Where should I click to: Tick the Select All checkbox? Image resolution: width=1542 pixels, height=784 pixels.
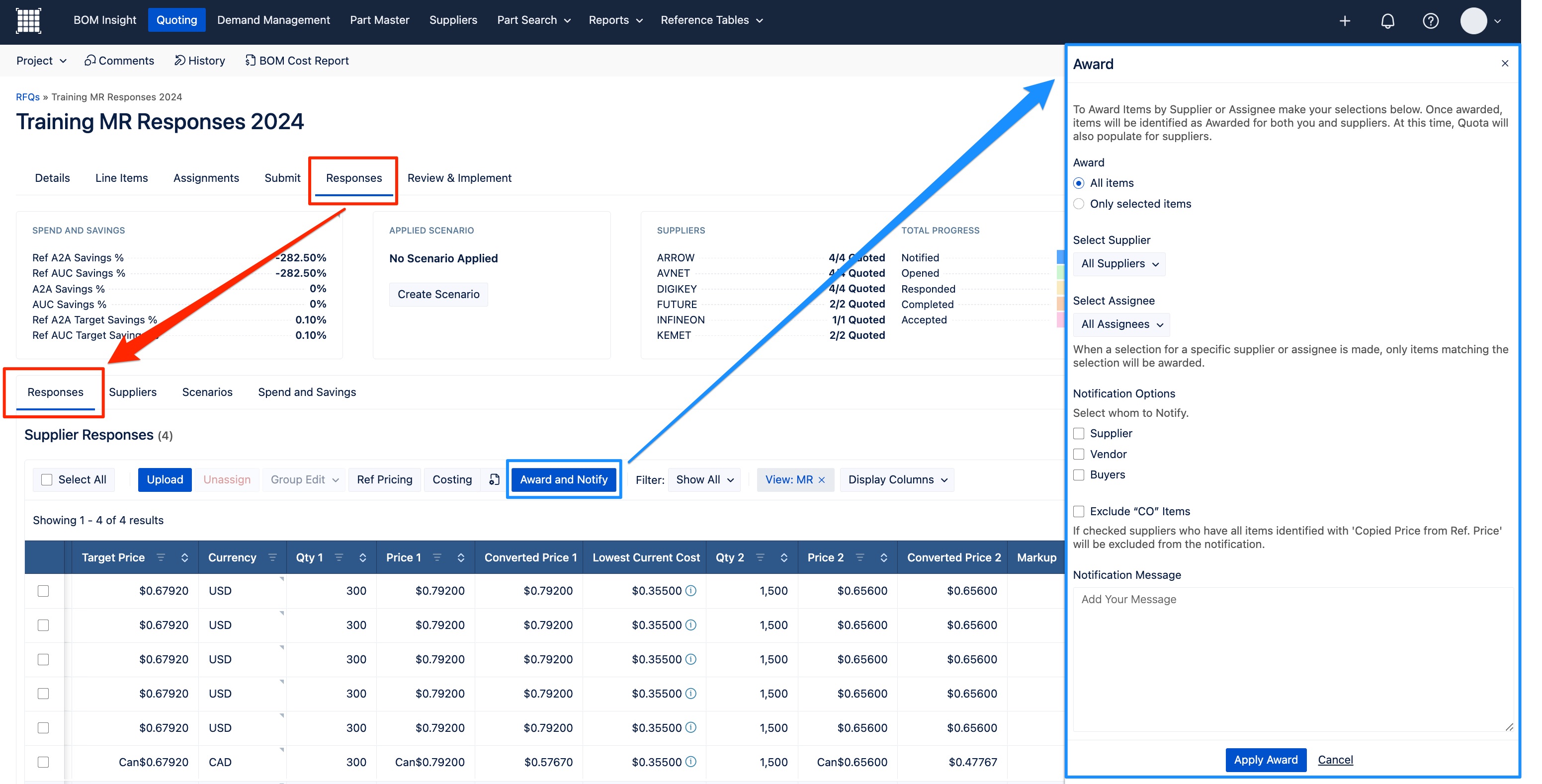pyautogui.click(x=47, y=479)
